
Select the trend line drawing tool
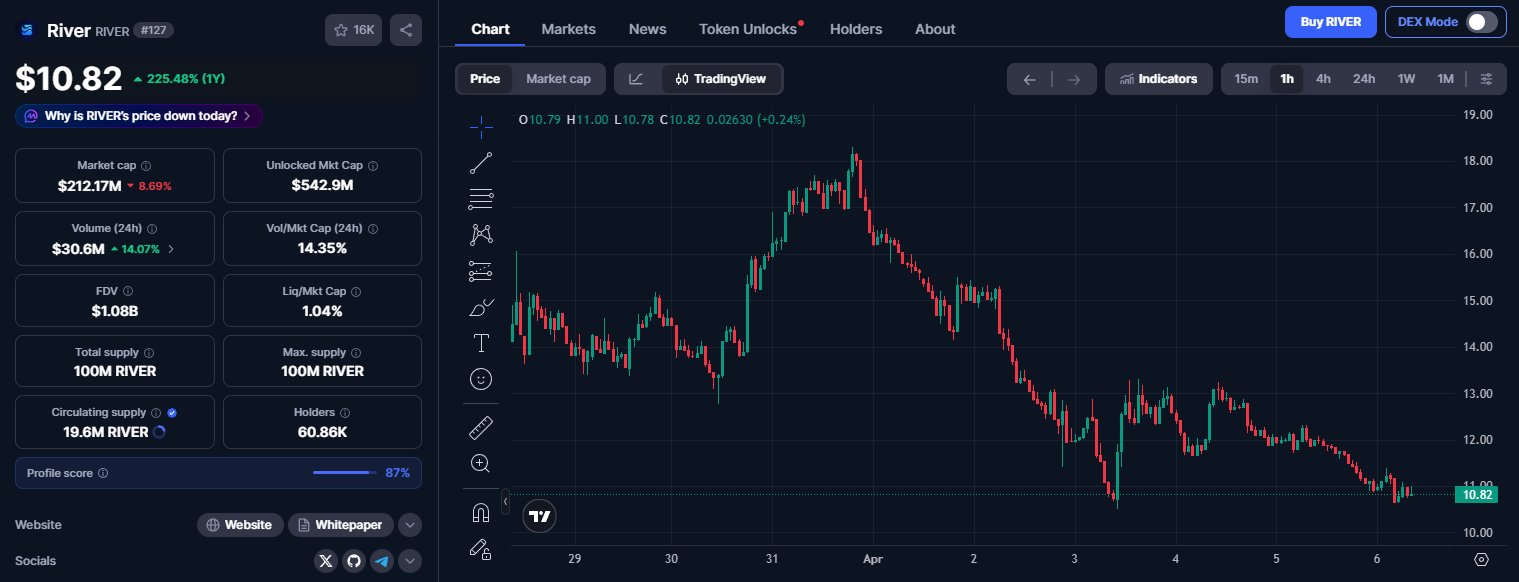pyautogui.click(x=481, y=163)
